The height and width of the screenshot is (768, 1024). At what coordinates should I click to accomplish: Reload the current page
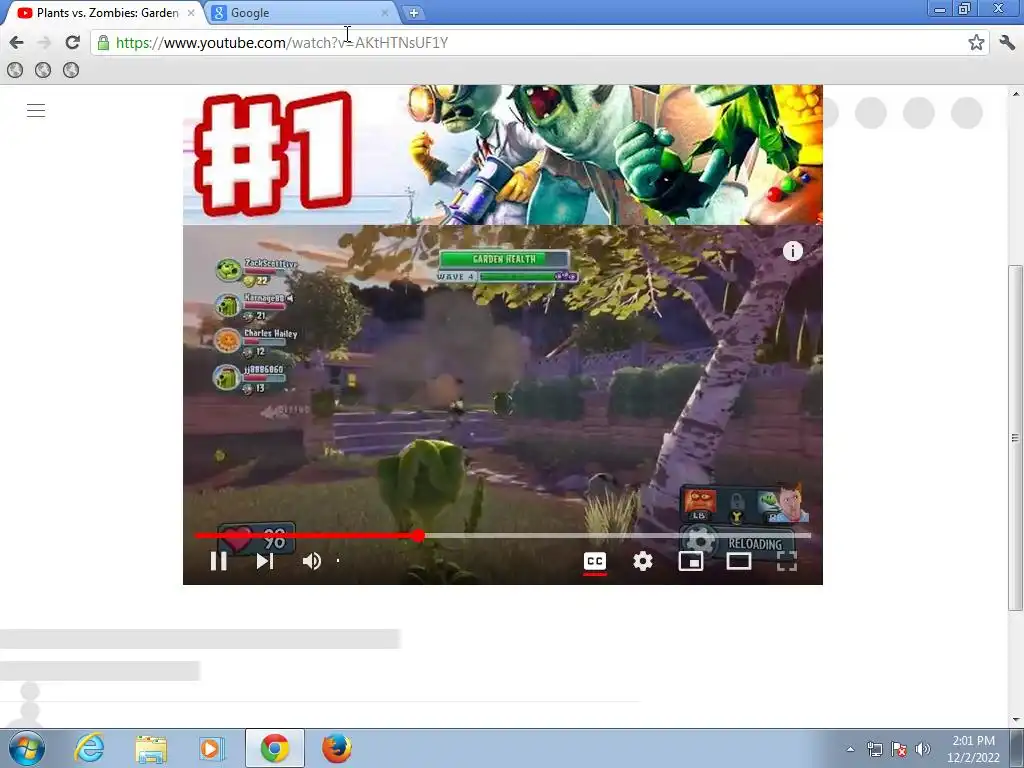(72, 42)
